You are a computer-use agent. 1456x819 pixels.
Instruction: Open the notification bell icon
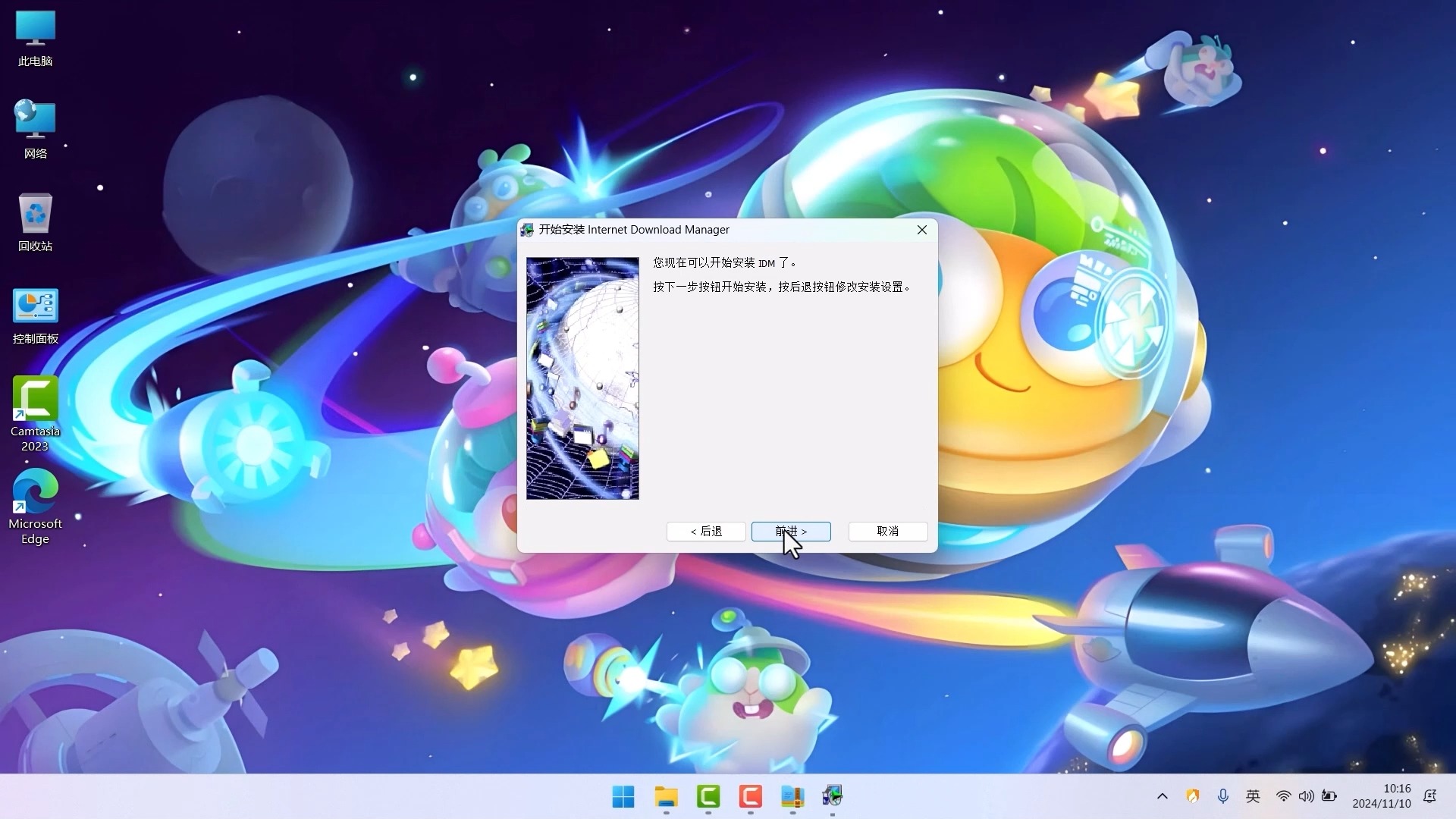pos(1430,796)
